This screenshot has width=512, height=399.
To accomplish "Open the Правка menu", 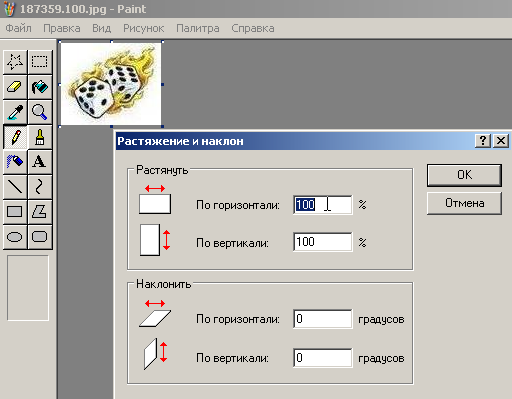I will [x=62, y=28].
